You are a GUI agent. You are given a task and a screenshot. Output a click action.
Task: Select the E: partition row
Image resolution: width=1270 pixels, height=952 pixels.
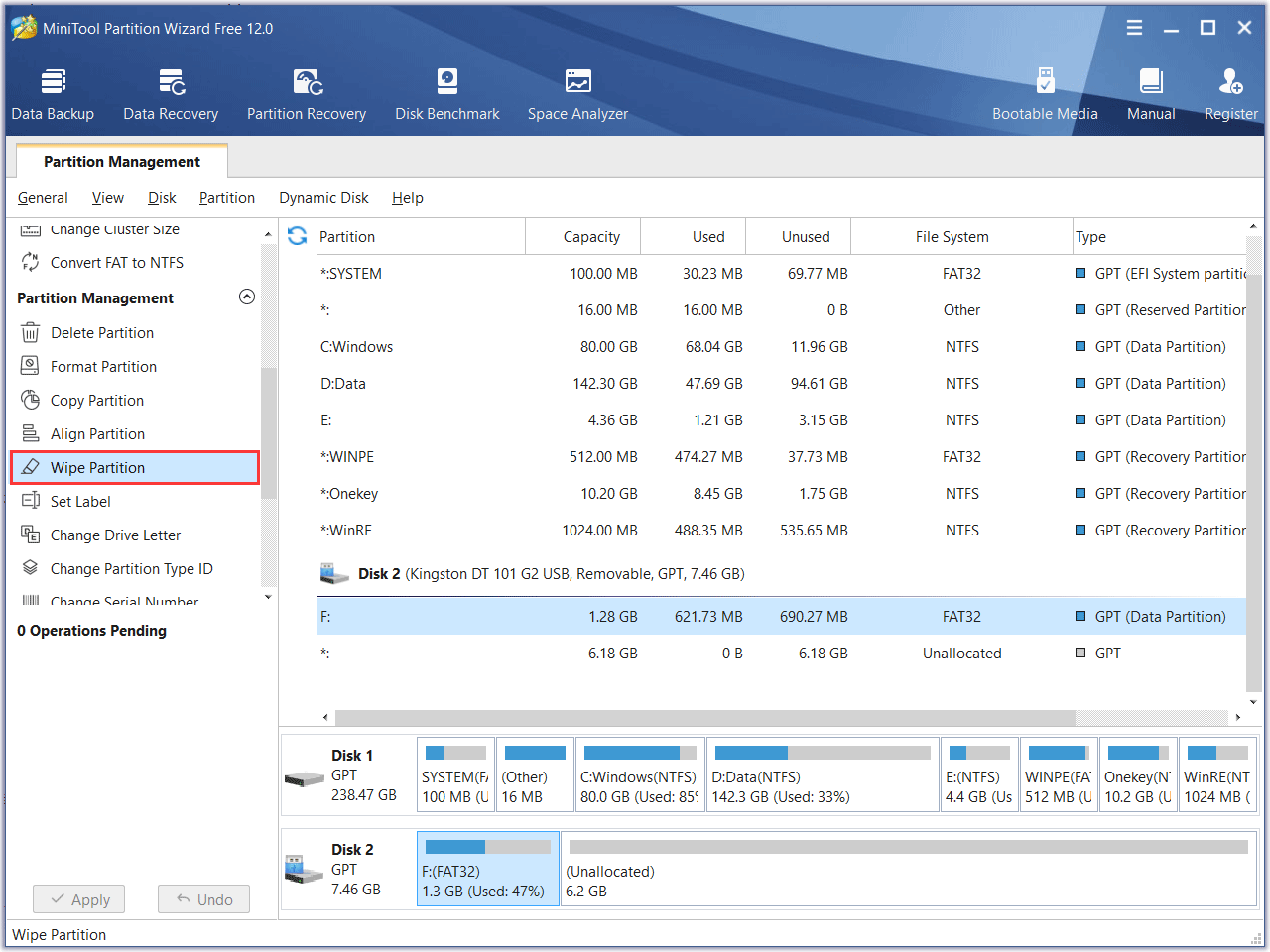click(782, 420)
